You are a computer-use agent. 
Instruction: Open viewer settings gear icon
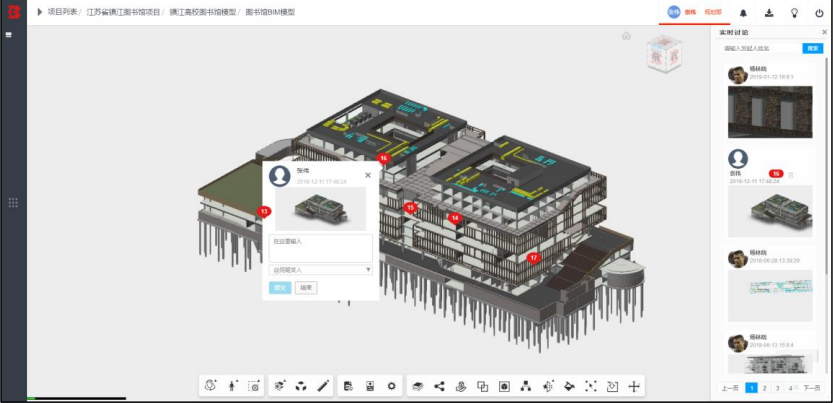[392, 386]
